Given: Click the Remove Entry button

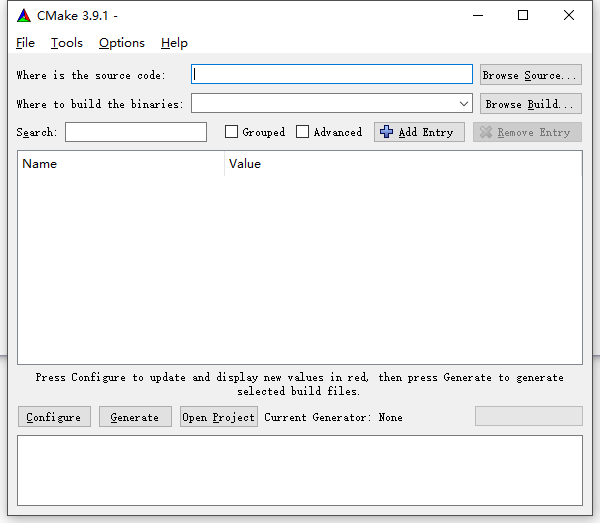Looking at the screenshot, I should [x=527, y=132].
